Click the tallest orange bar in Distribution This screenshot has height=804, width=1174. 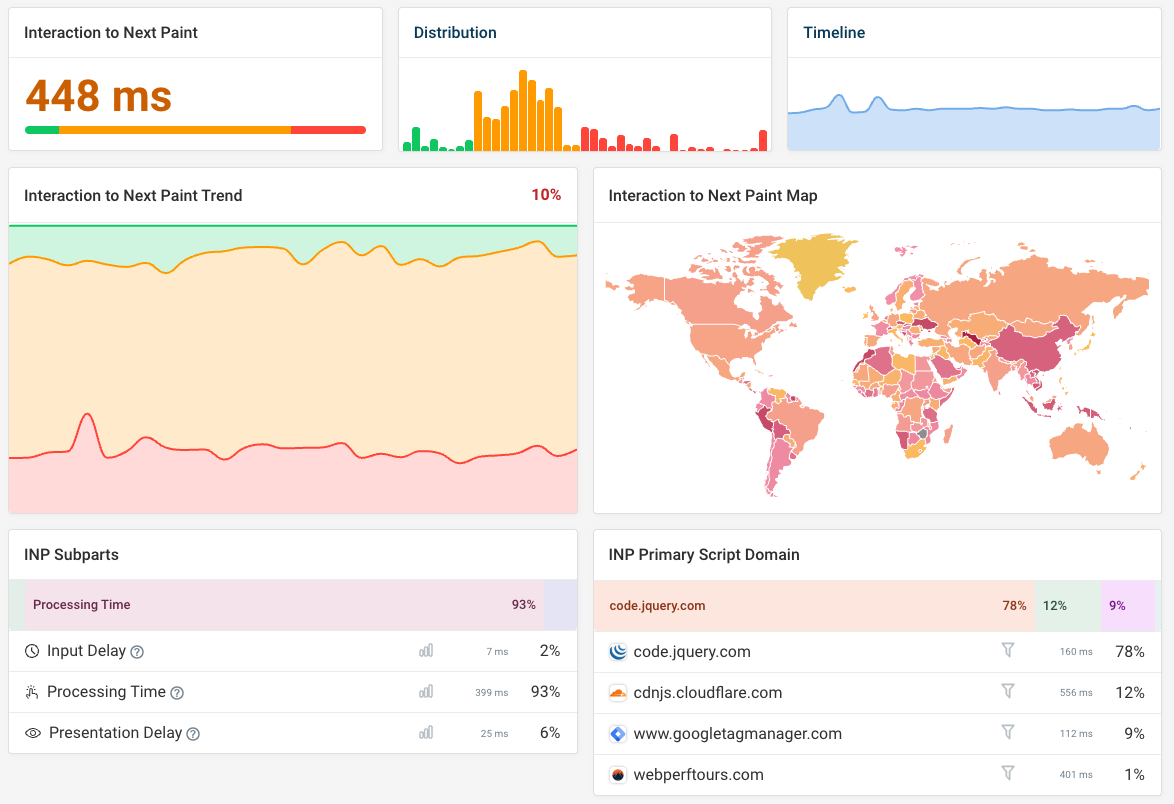pos(523,111)
